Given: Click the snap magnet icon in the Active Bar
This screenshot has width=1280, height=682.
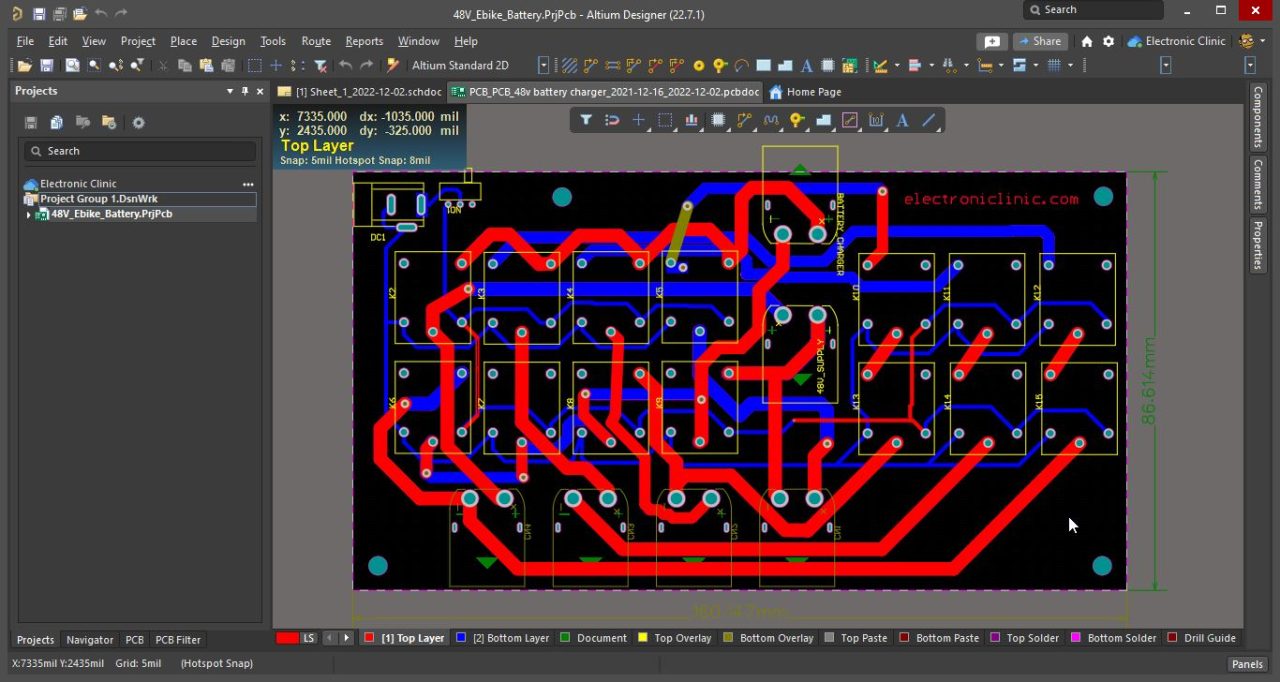Looking at the screenshot, I should pos(612,120).
